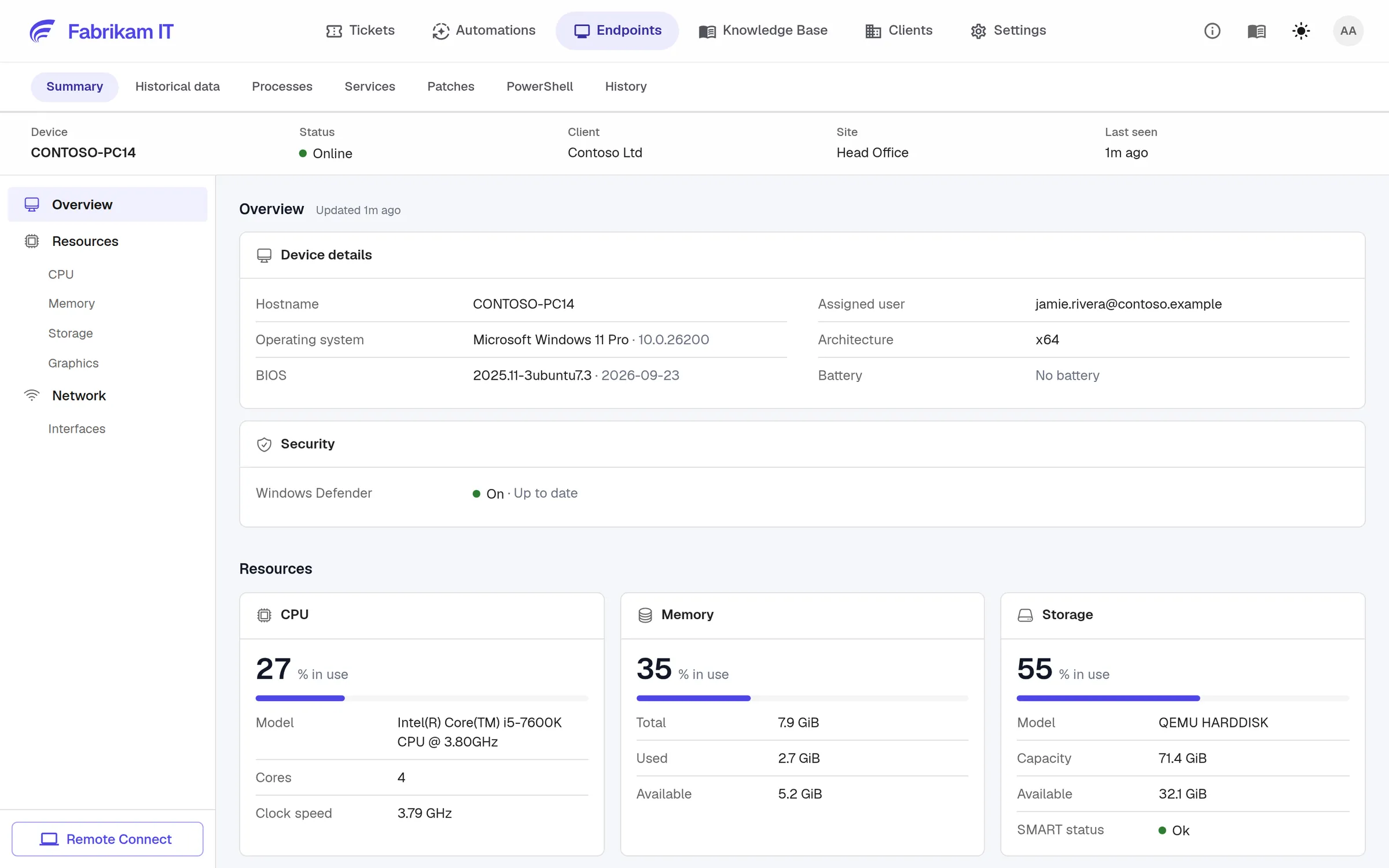
Task: Click the laptop icon on Remote Connect
Action: [49, 839]
